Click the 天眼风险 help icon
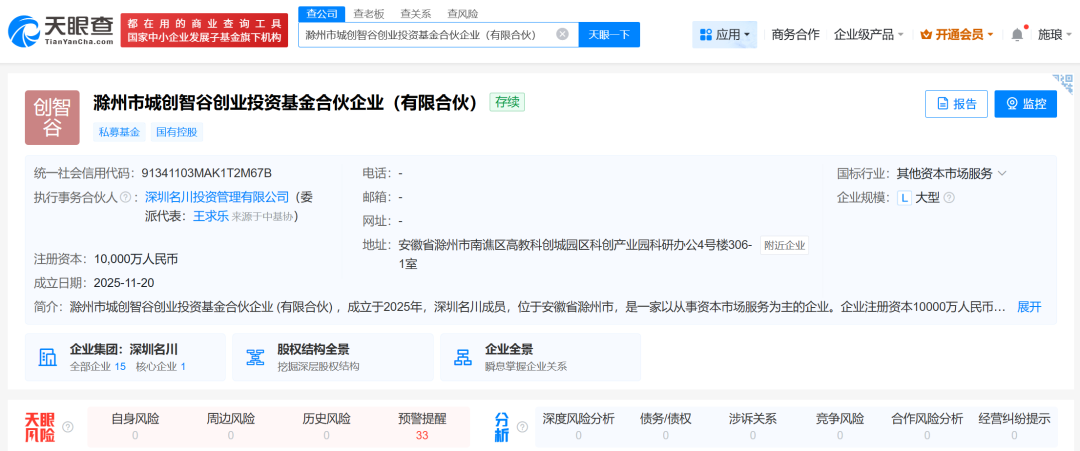Viewport: 1080px width, 451px height. [x=68, y=428]
